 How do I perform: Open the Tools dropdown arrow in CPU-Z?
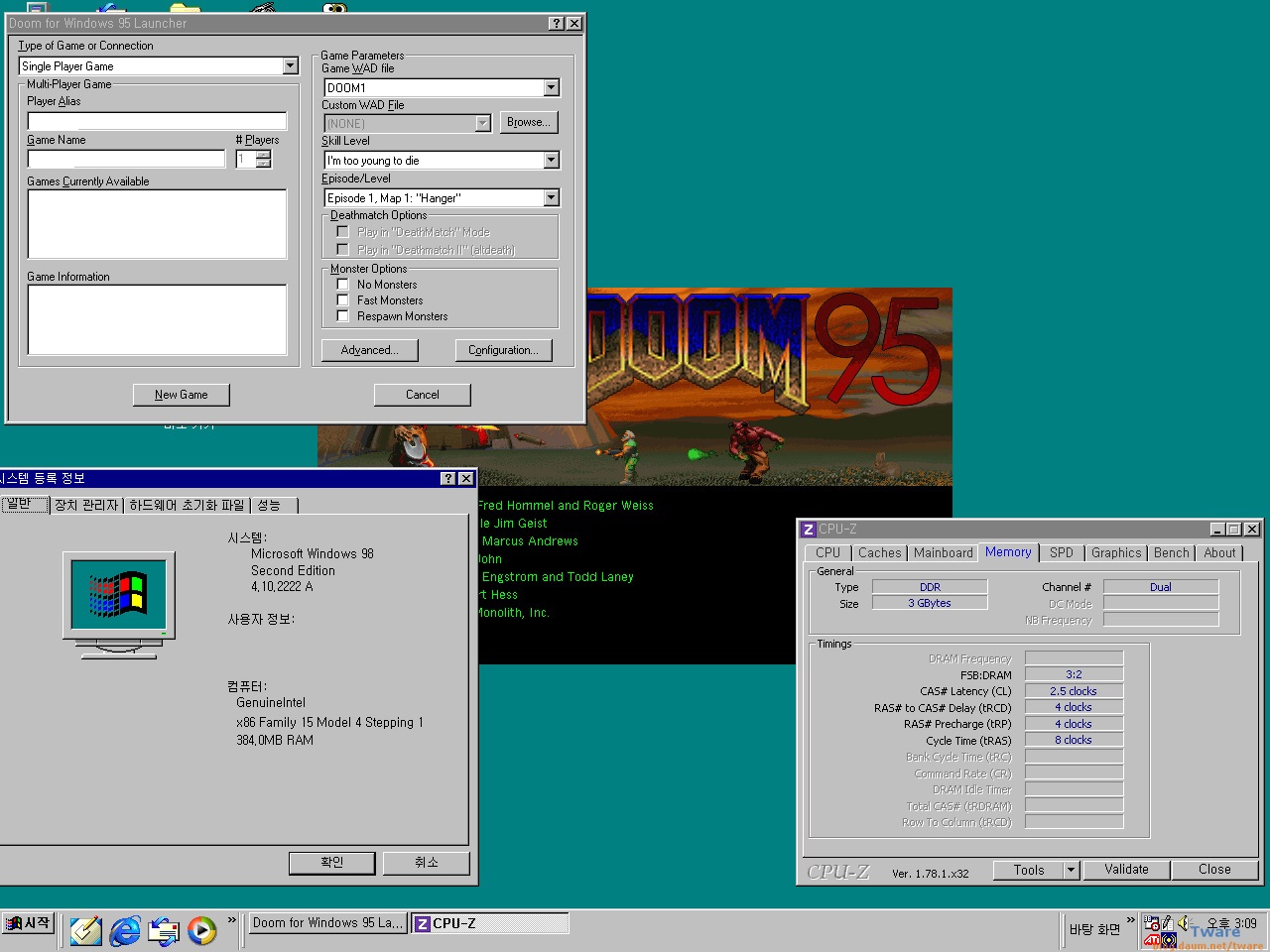(1071, 870)
